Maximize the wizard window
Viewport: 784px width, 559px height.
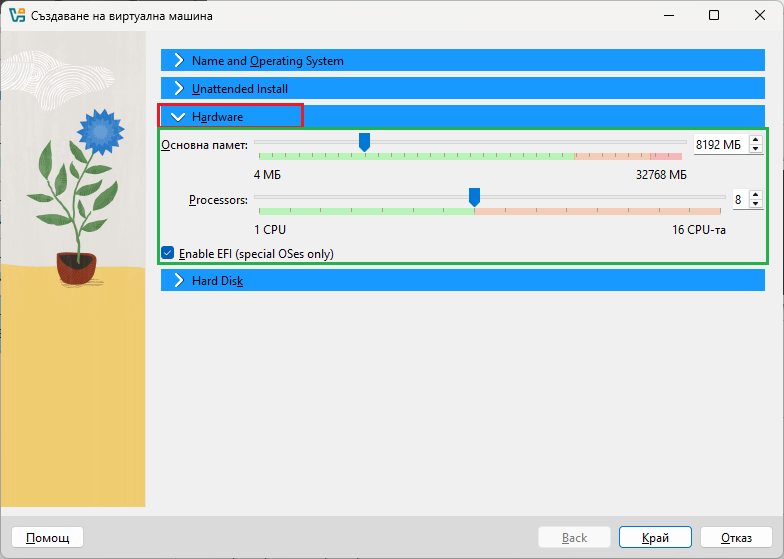(714, 16)
